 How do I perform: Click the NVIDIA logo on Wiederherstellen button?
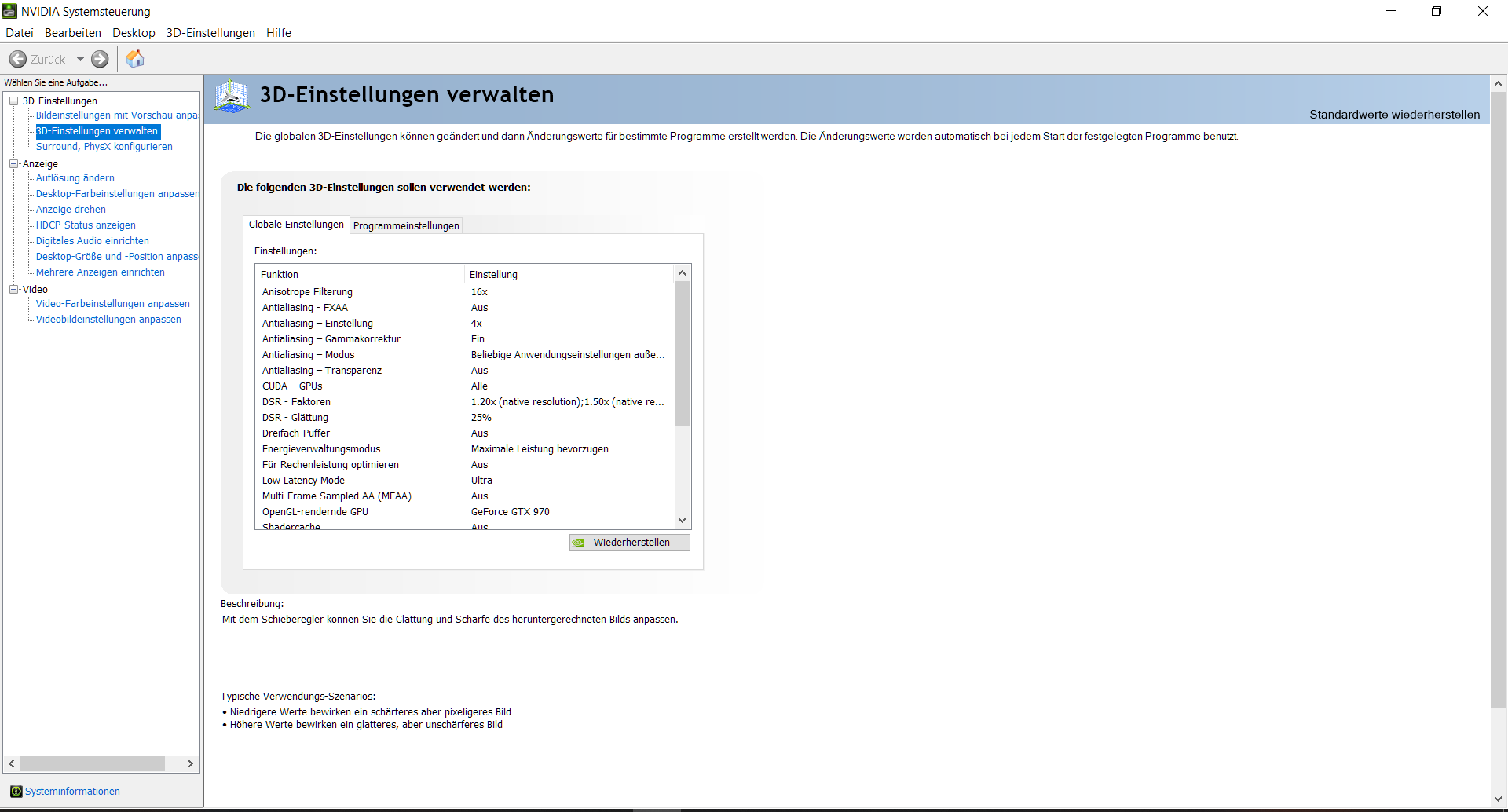tap(579, 543)
